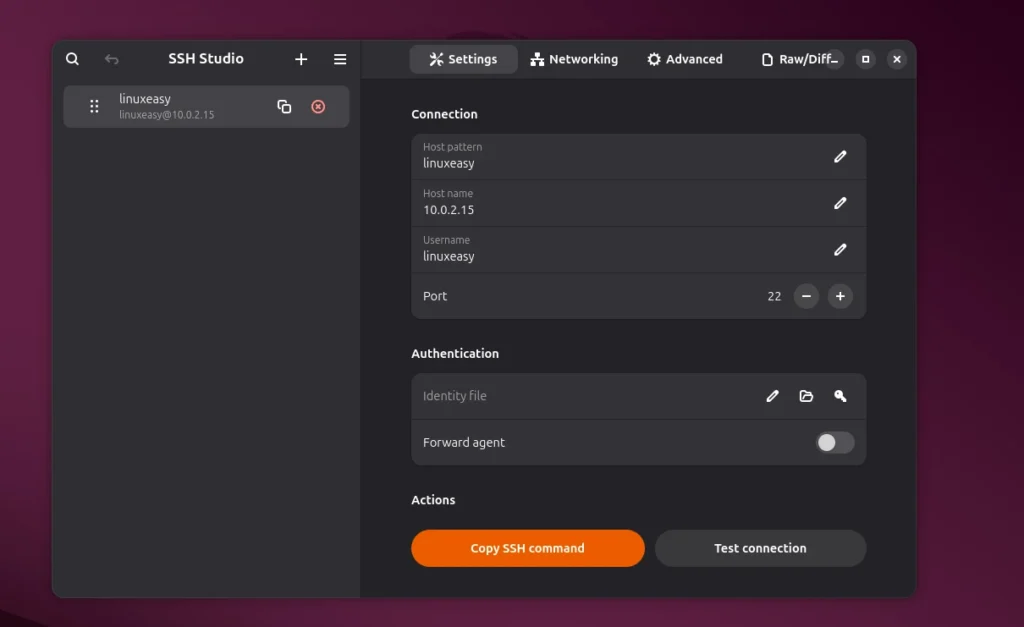The width and height of the screenshot is (1024, 627).
Task: Click the undo arrow in the header
Action: pos(111,58)
